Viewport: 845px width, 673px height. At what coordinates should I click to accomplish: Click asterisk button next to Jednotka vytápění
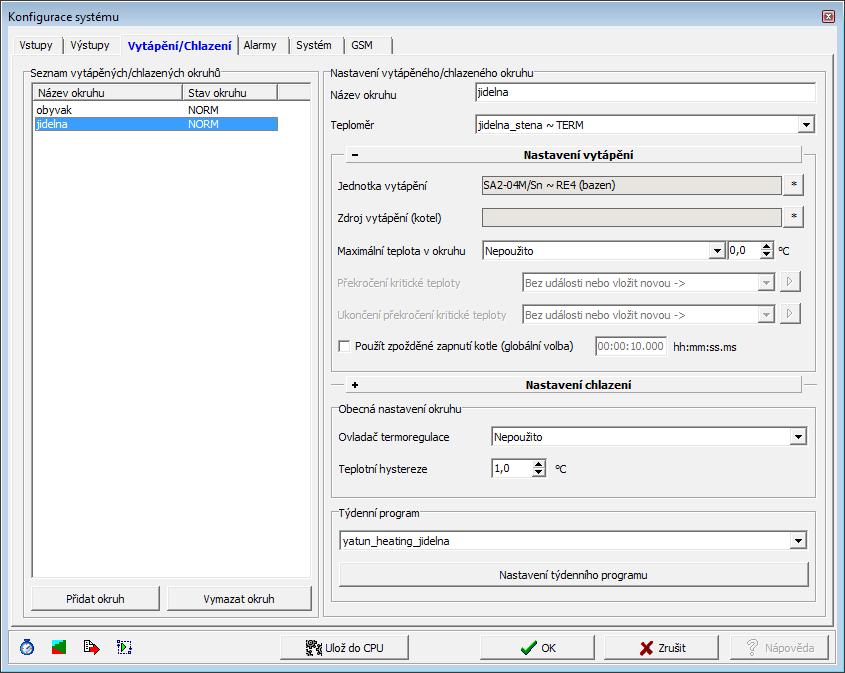(793, 185)
